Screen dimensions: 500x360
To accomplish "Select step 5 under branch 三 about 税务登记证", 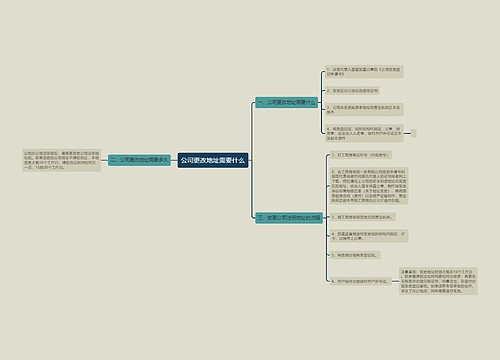I will pyautogui.click(x=355, y=255).
